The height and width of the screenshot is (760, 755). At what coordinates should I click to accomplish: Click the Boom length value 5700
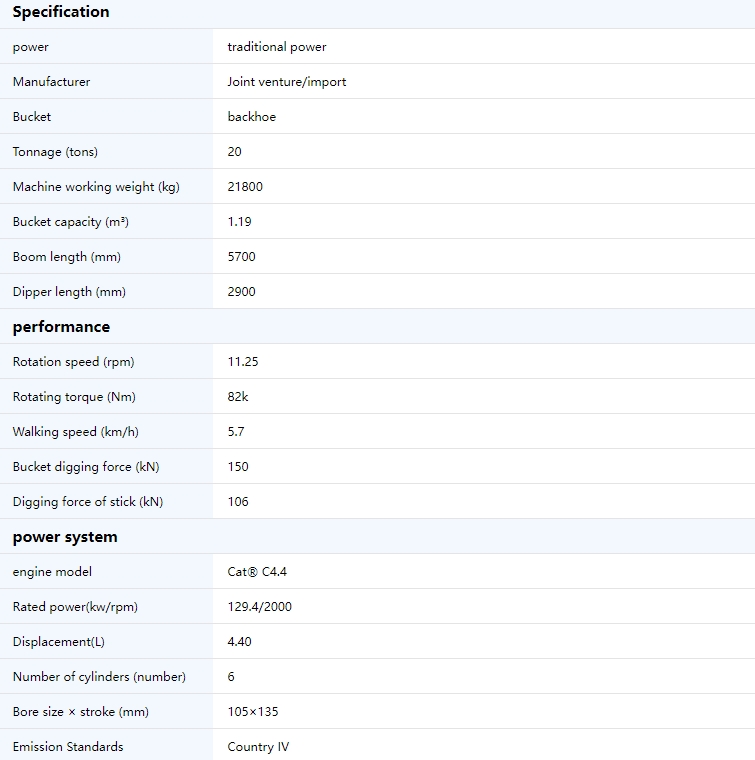pyautogui.click(x=241, y=256)
